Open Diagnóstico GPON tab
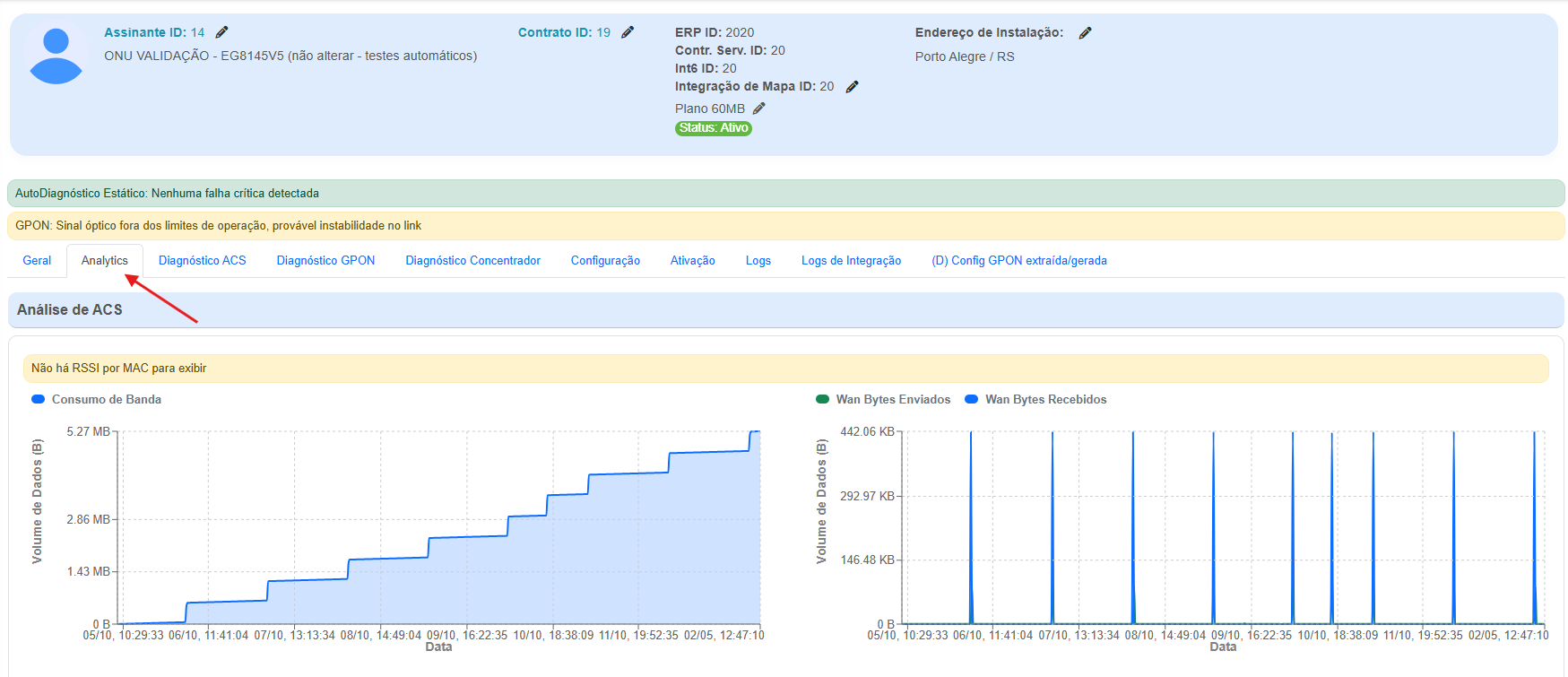The width and height of the screenshot is (1568, 677). click(x=325, y=261)
